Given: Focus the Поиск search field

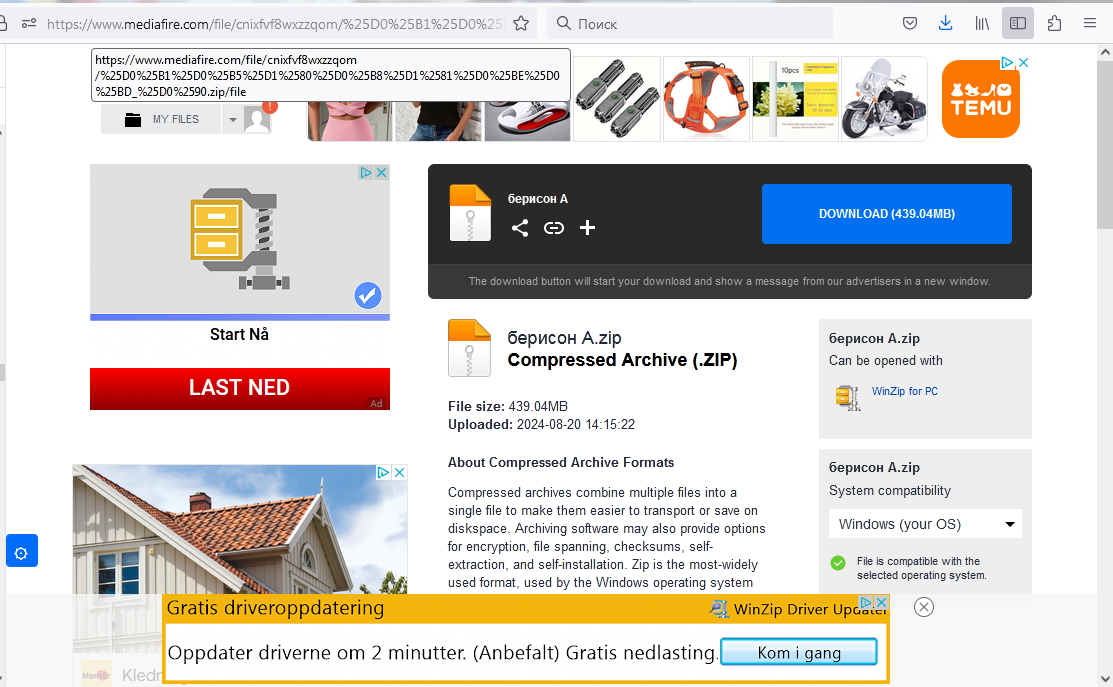Looking at the screenshot, I should pos(690,23).
